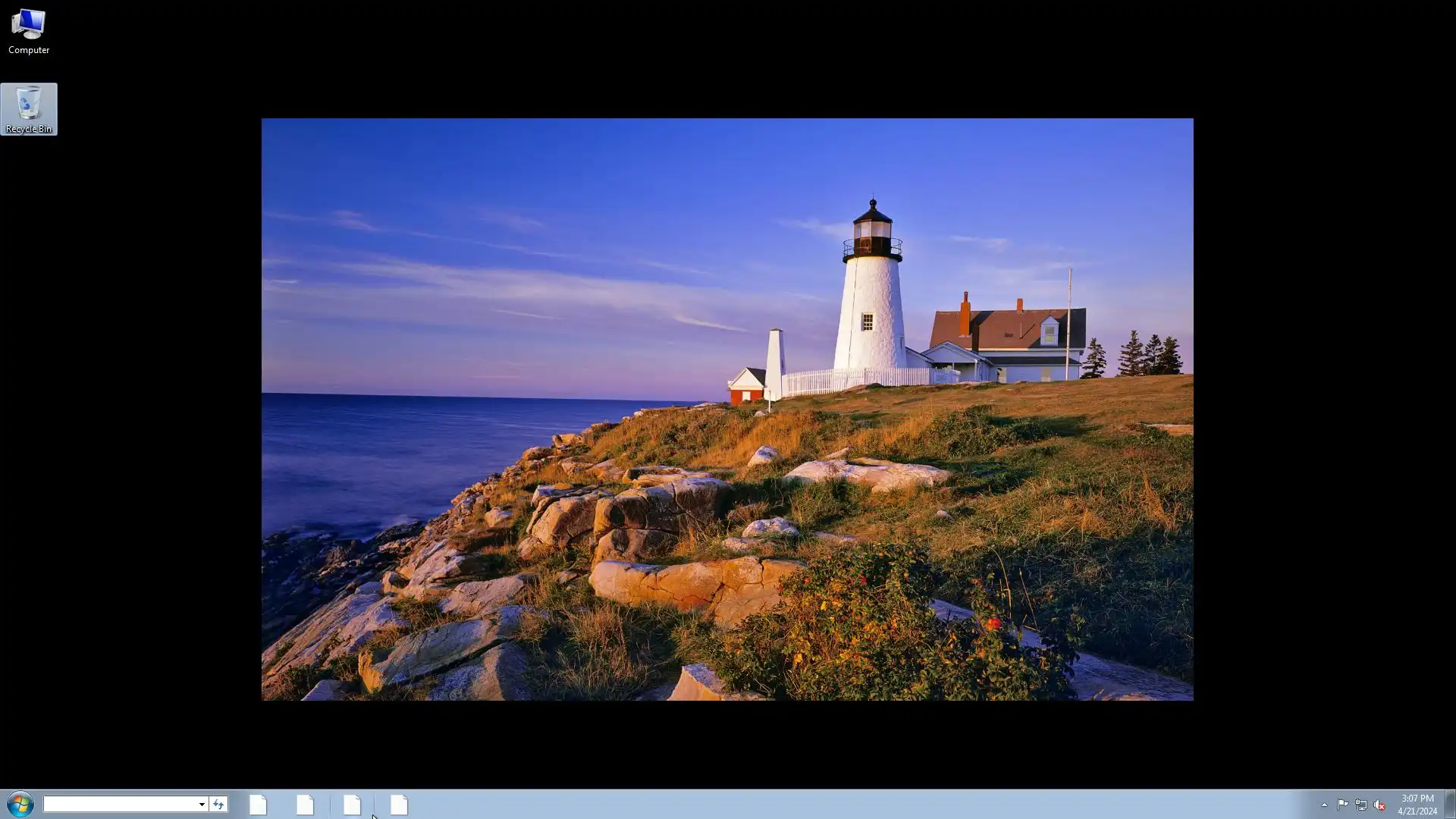Image resolution: width=1456 pixels, height=819 pixels.
Task: Click the lighthouse in the wallpaper
Action: [x=871, y=303]
